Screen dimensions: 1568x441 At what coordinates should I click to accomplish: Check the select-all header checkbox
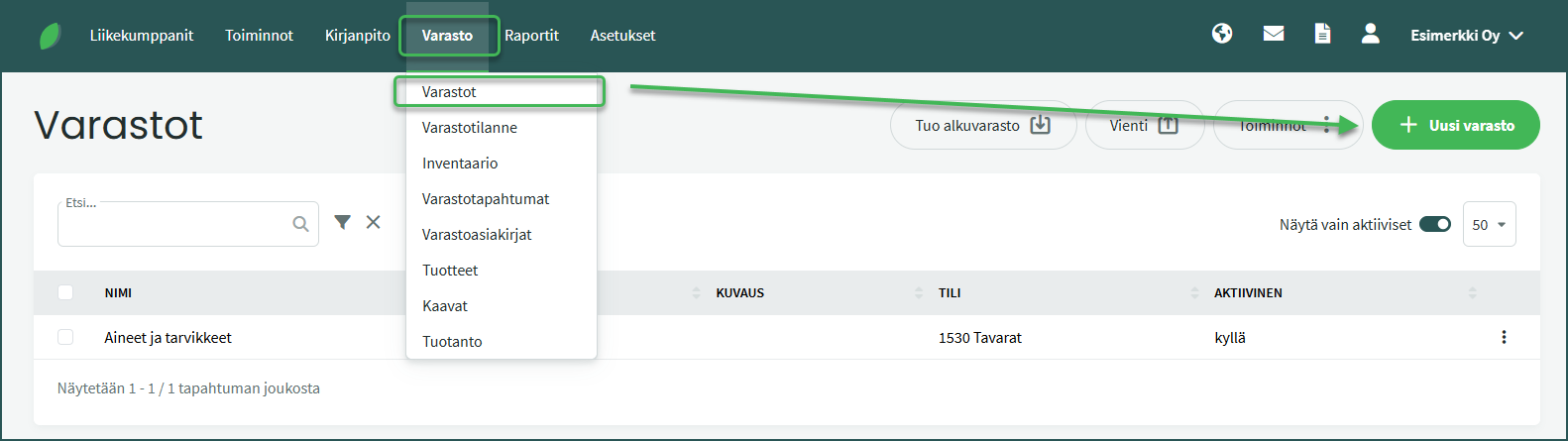pyautogui.click(x=65, y=292)
